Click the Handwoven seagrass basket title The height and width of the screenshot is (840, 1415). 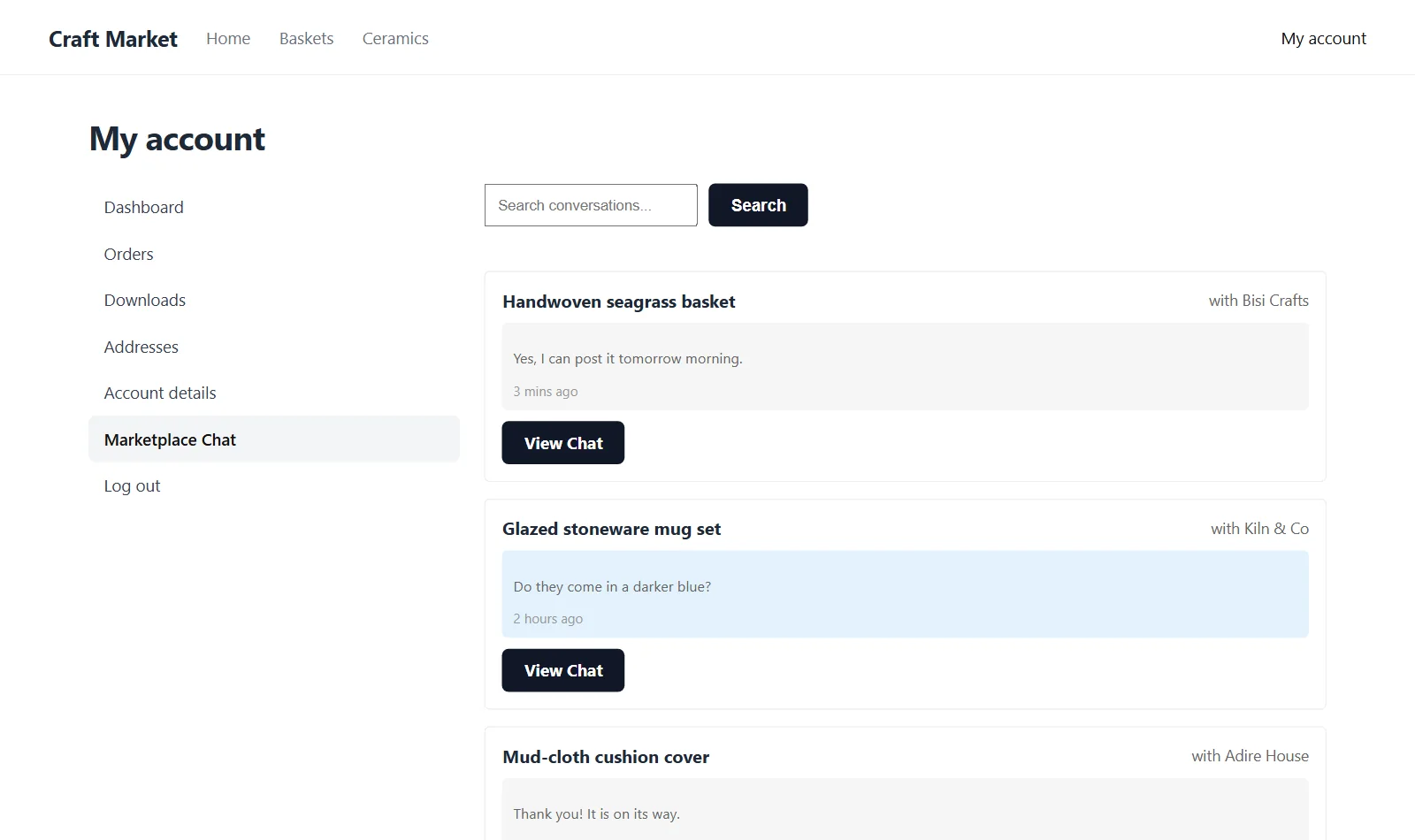click(x=619, y=302)
